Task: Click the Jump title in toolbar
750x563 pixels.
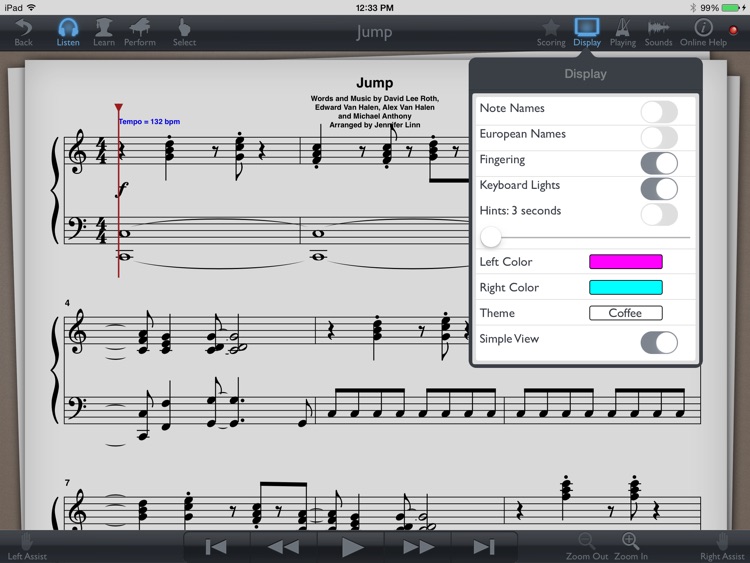Action: coord(374,32)
